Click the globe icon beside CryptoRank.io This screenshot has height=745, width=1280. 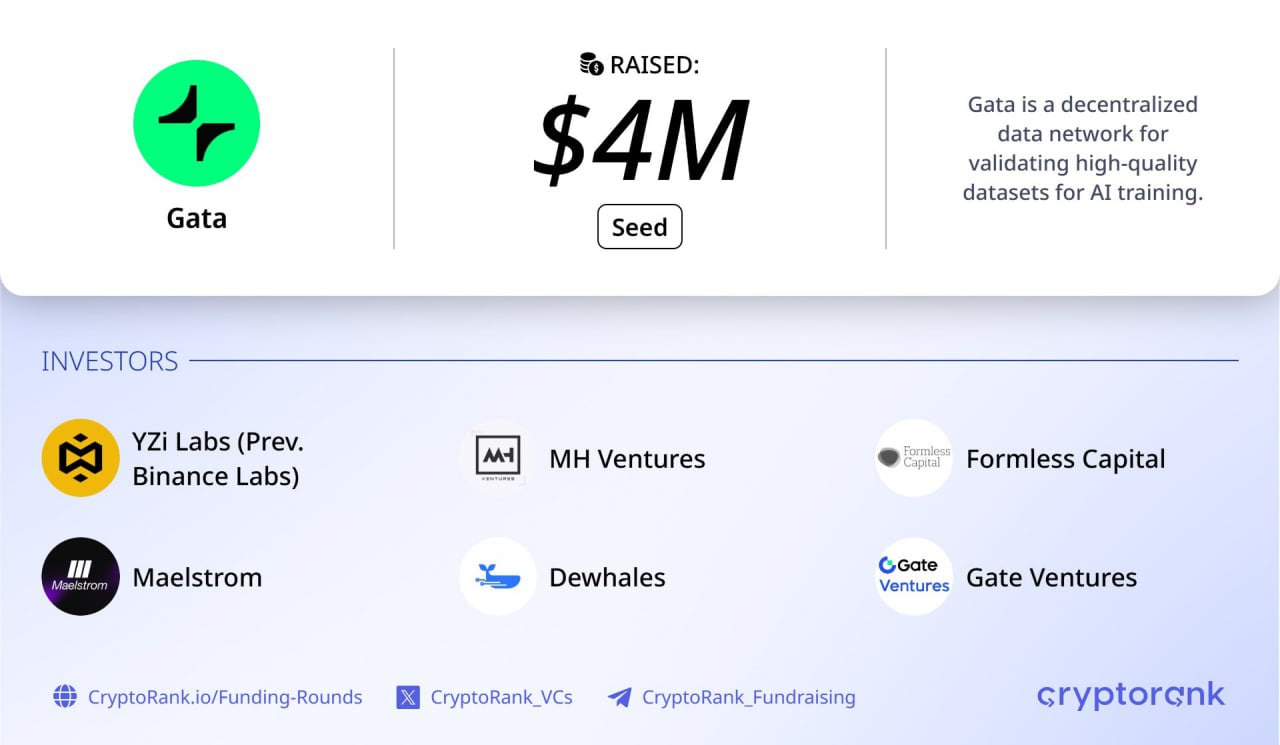(65, 697)
